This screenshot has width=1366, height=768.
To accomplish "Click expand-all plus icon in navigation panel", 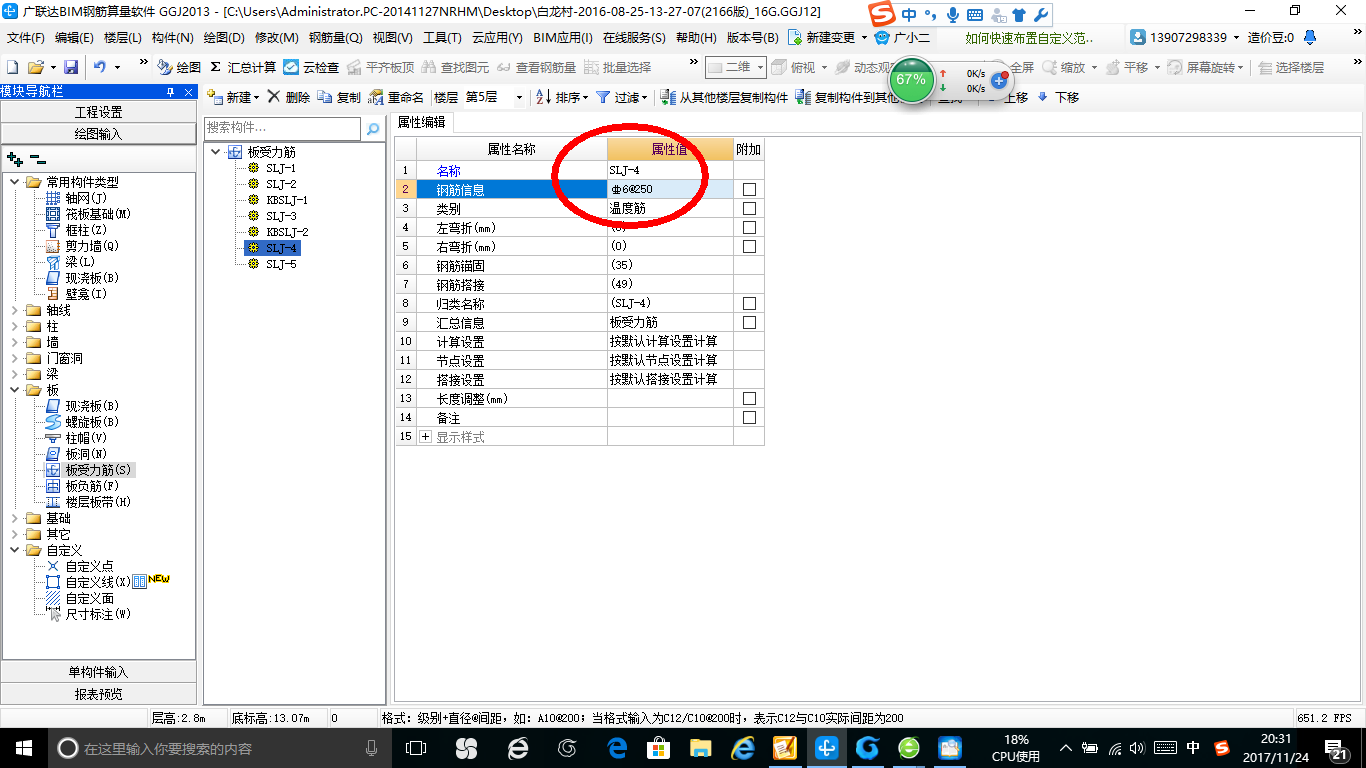I will click(14, 159).
